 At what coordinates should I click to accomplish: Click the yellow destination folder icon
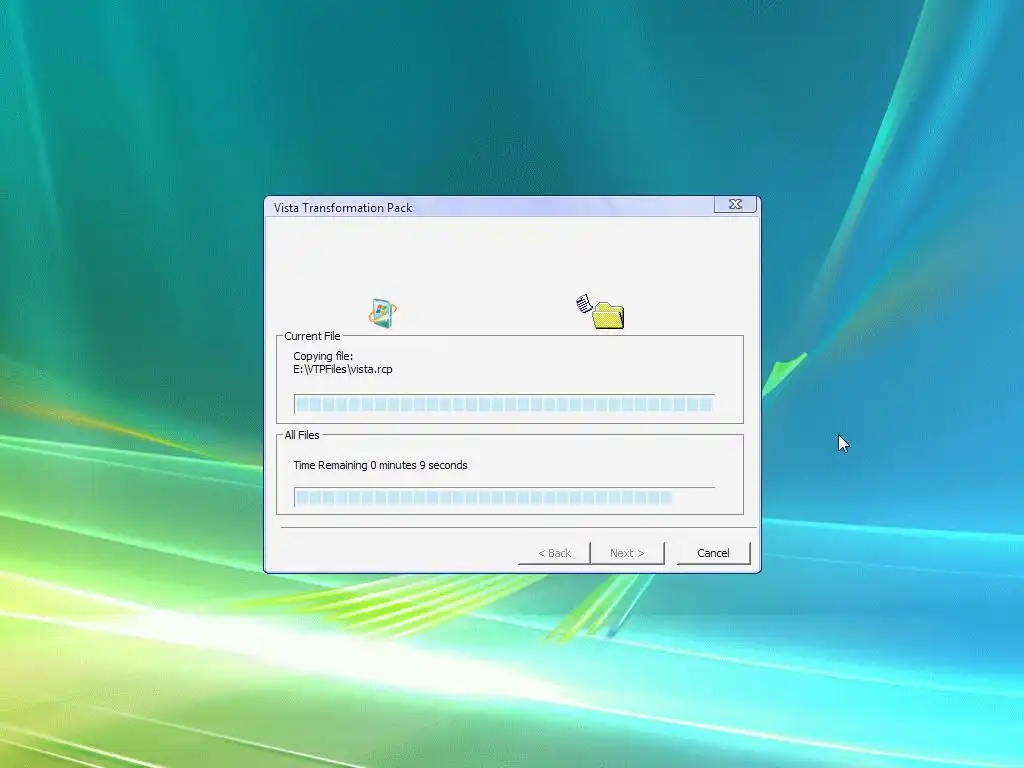click(x=609, y=315)
